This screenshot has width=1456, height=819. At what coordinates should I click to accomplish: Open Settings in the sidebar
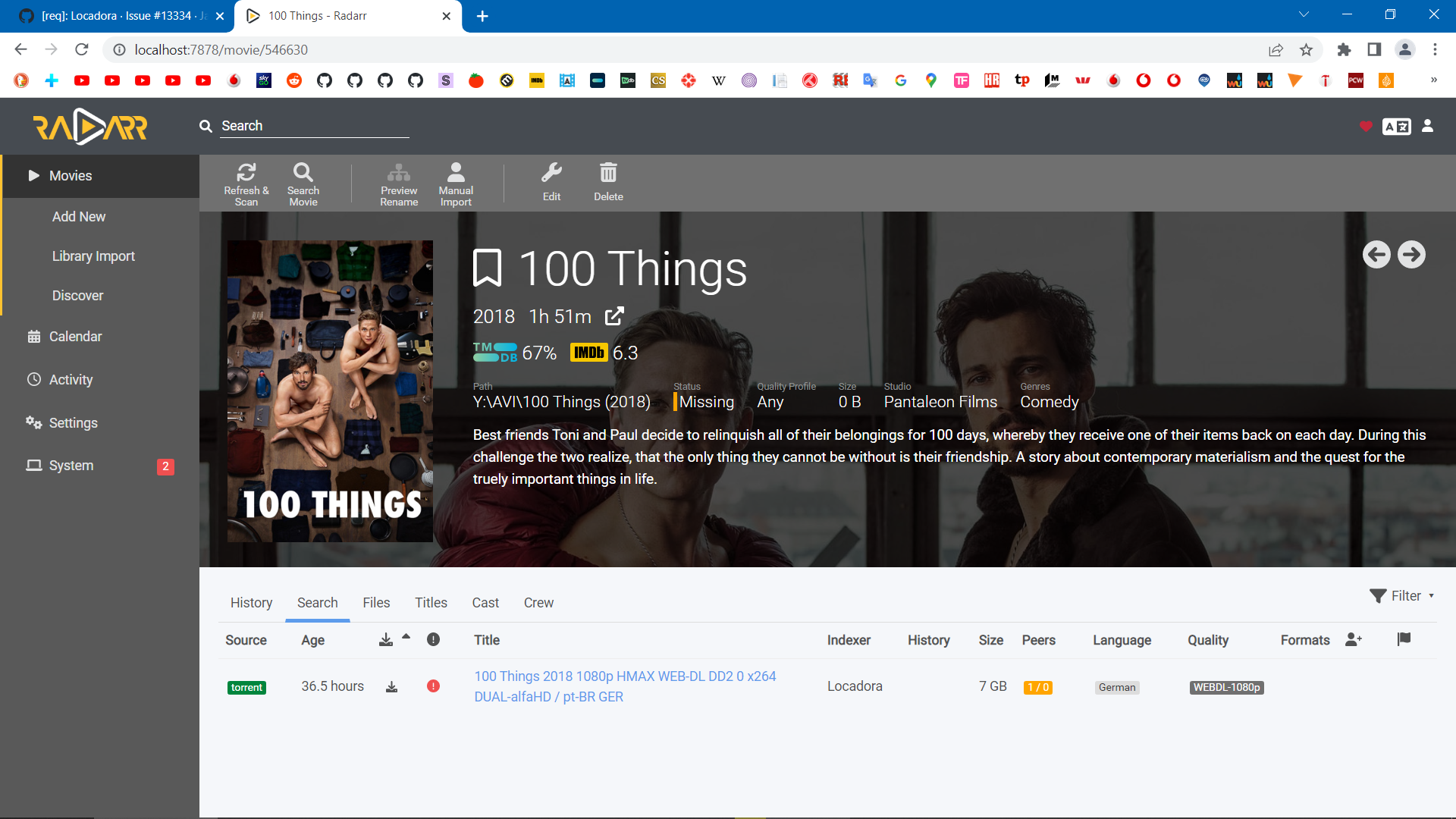click(73, 423)
